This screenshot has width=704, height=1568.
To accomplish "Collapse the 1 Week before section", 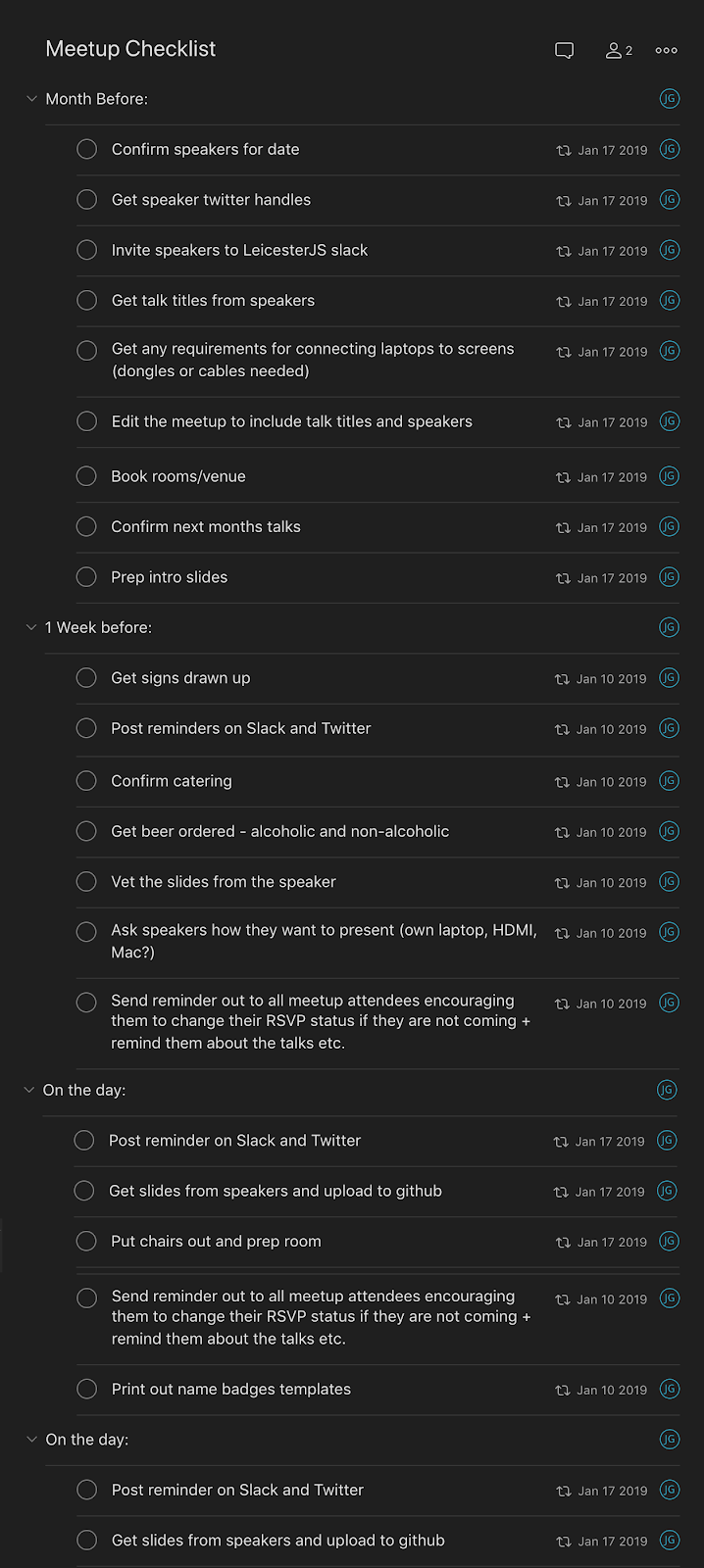I will 31,627.
